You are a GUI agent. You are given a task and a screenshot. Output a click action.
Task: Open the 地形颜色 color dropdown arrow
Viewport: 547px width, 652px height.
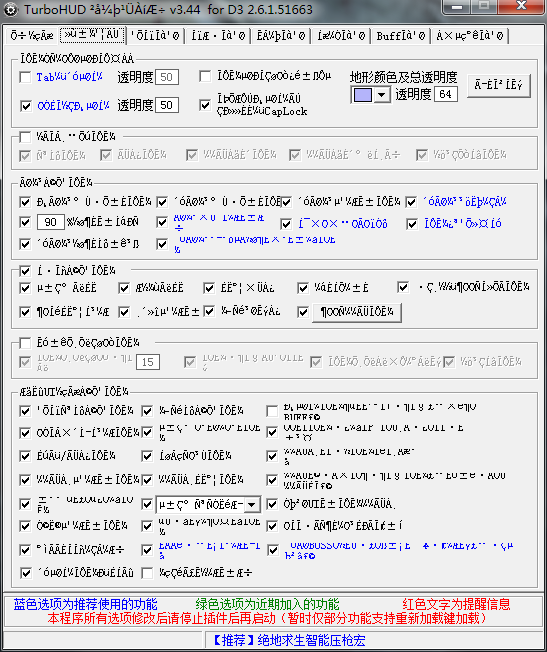tap(381, 95)
